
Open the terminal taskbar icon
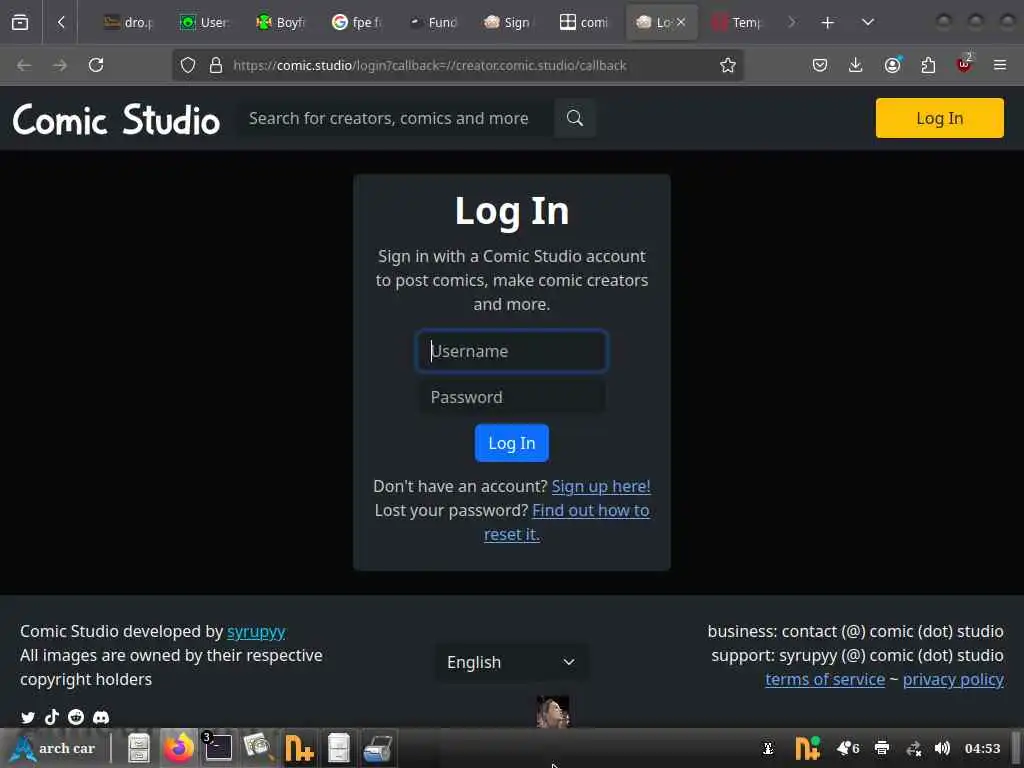pyautogui.click(x=217, y=748)
